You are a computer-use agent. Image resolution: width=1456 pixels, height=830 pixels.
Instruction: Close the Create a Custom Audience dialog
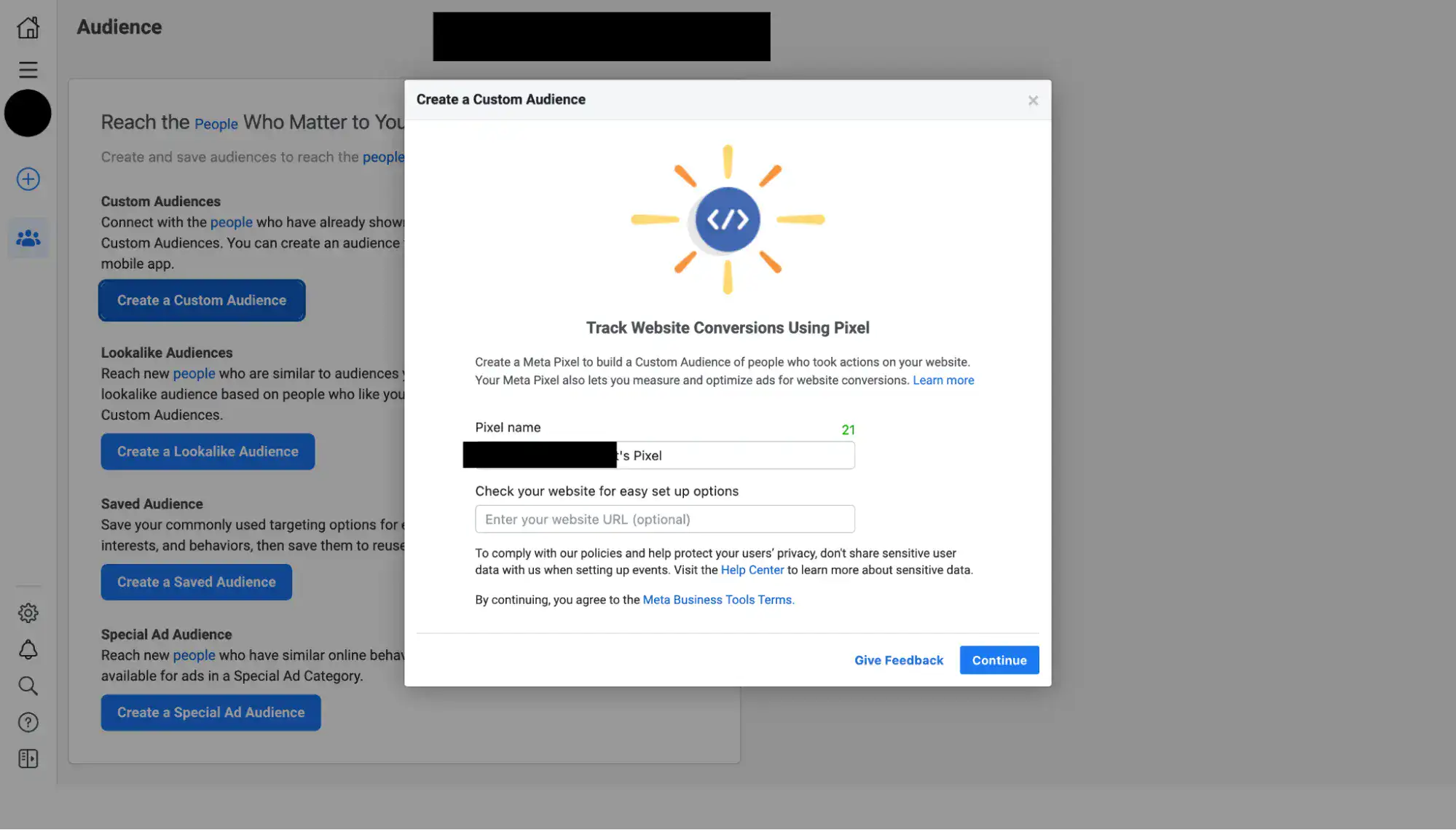[x=1033, y=101]
